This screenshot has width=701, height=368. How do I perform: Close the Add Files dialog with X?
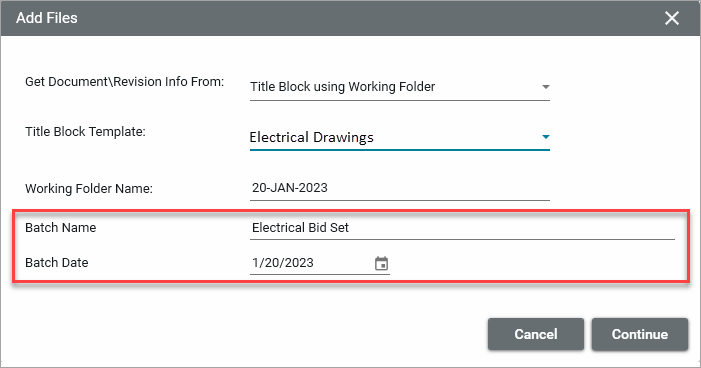tap(671, 18)
